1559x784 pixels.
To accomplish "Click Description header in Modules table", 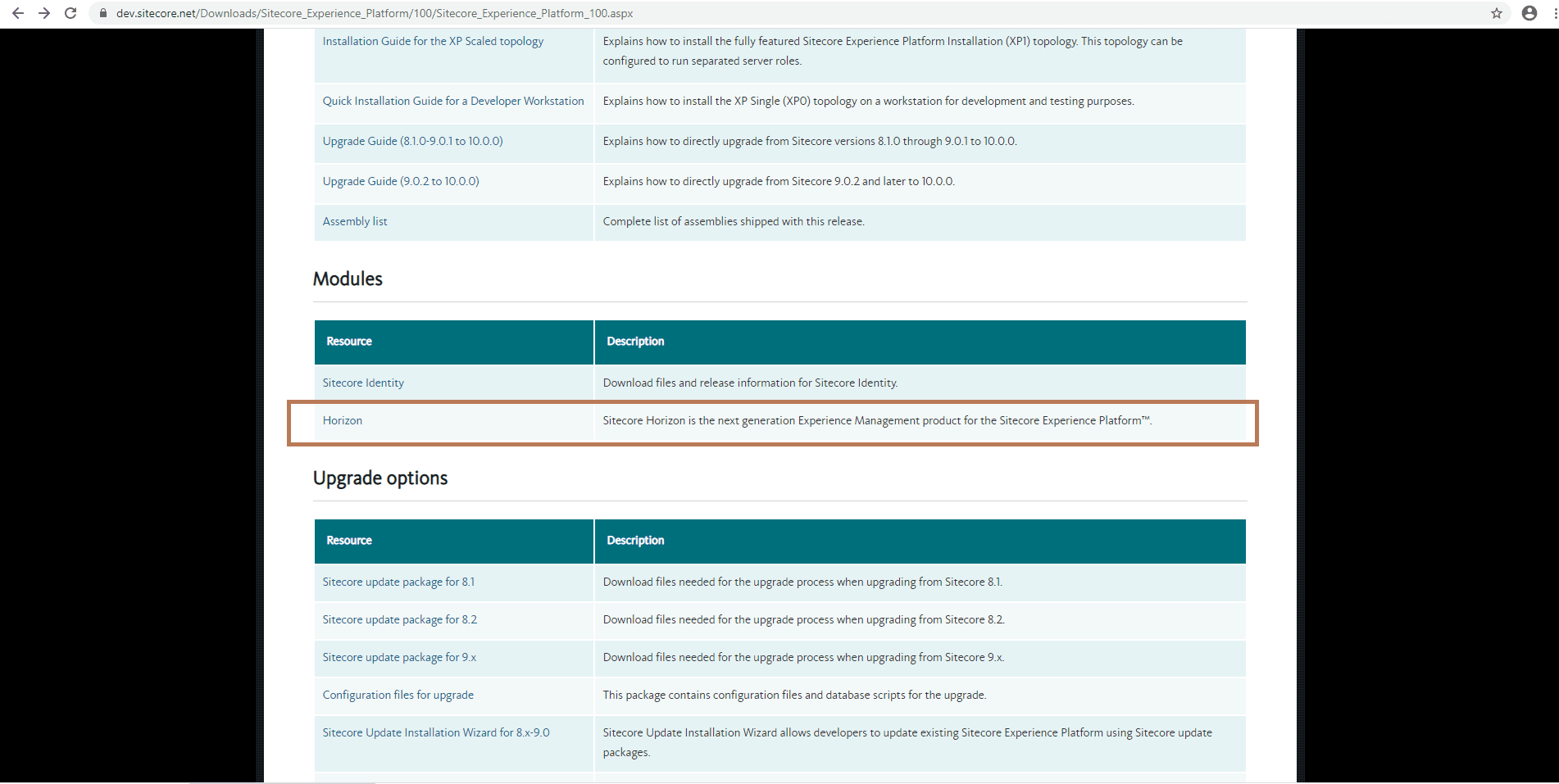I will [635, 342].
